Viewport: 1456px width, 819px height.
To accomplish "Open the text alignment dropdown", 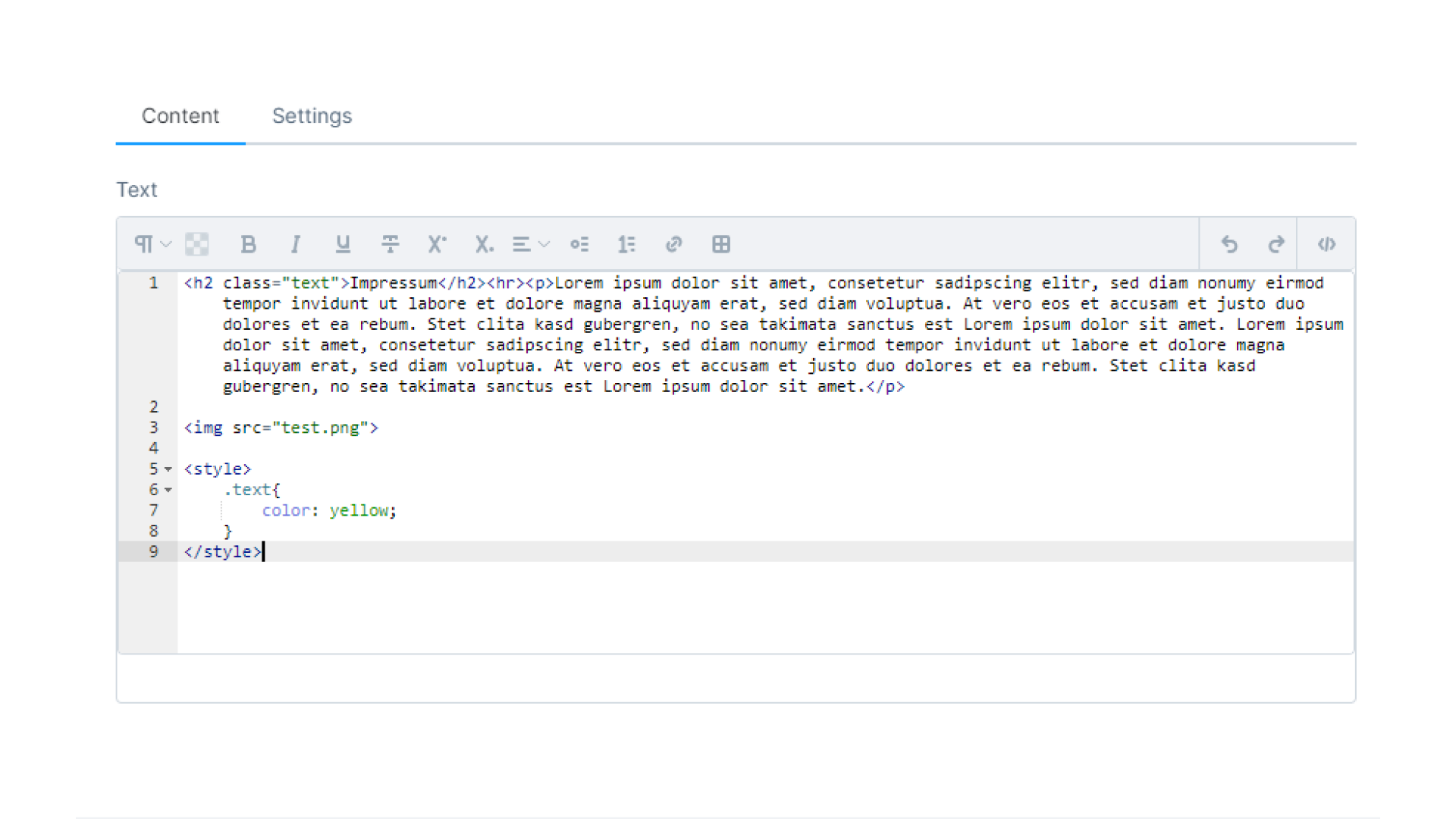I will tap(531, 244).
